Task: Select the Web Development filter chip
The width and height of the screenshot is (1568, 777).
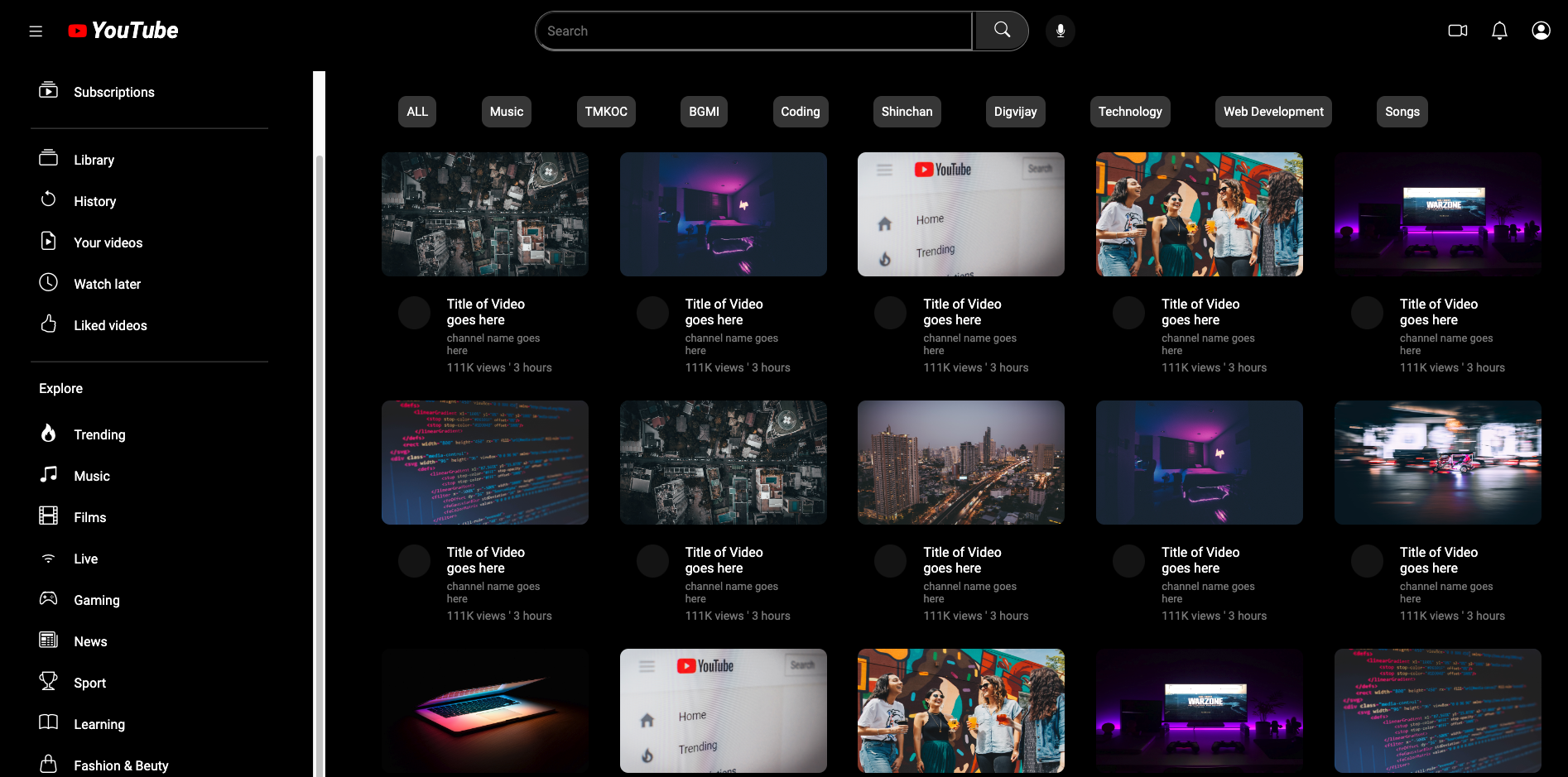Action: pyautogui.click(x=1272, y=112)
